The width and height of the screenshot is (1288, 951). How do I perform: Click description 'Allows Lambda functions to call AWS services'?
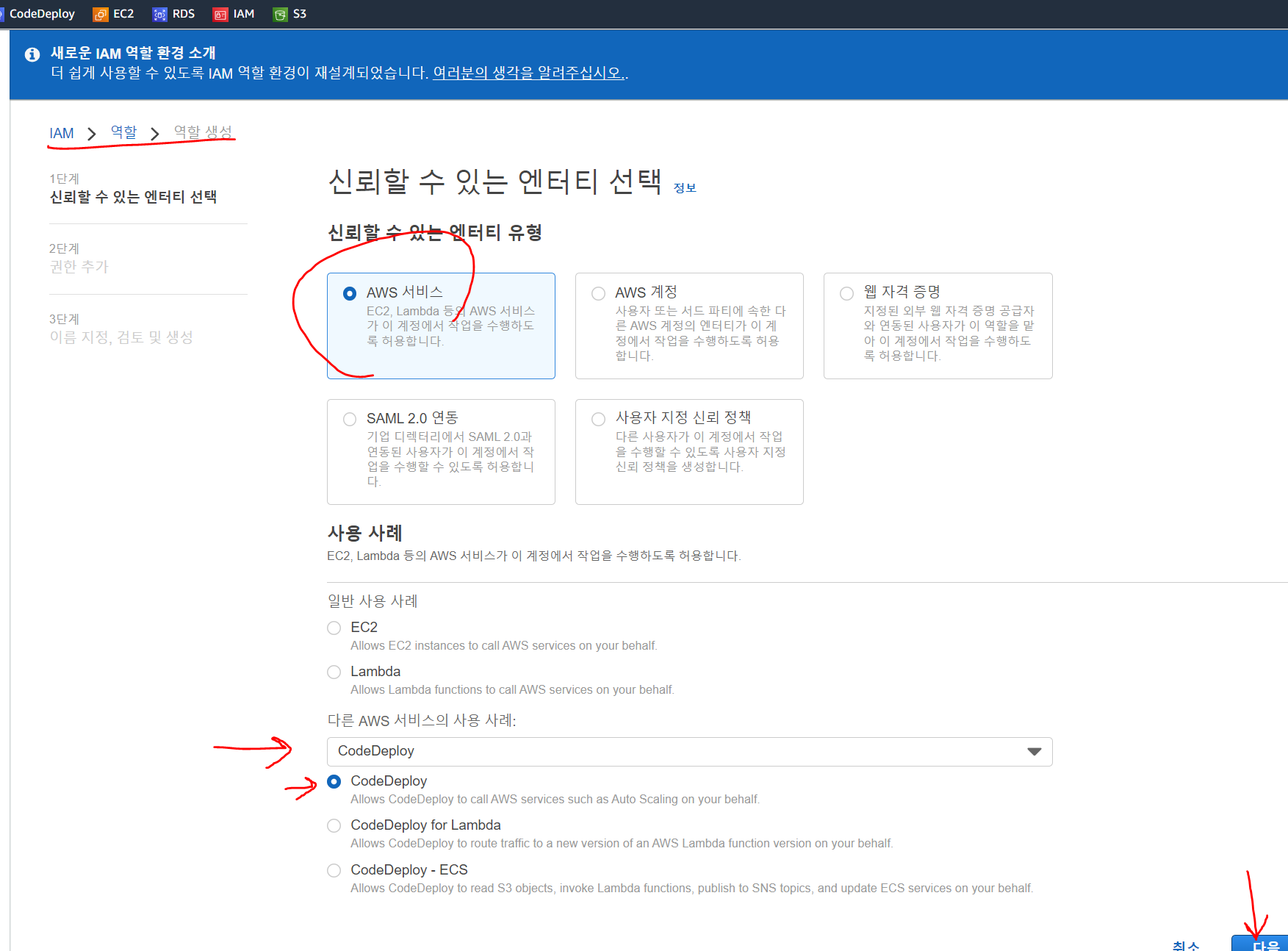coord(512,689)
